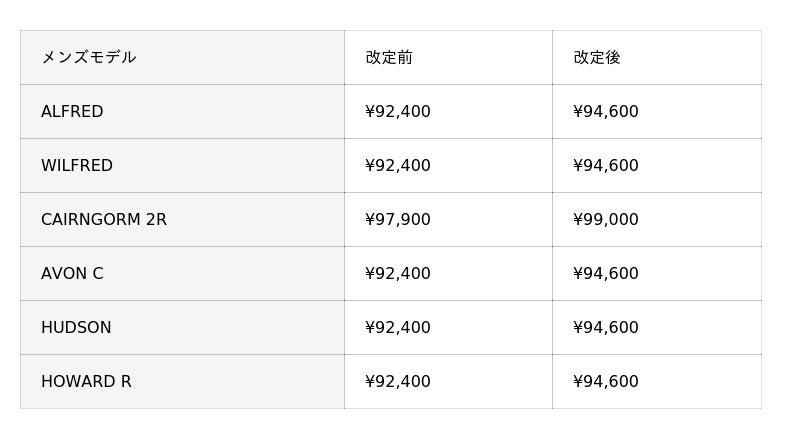The image size is (800, 439).
Task: Select the 改定前 column header
Action: (x=389, y=58)
